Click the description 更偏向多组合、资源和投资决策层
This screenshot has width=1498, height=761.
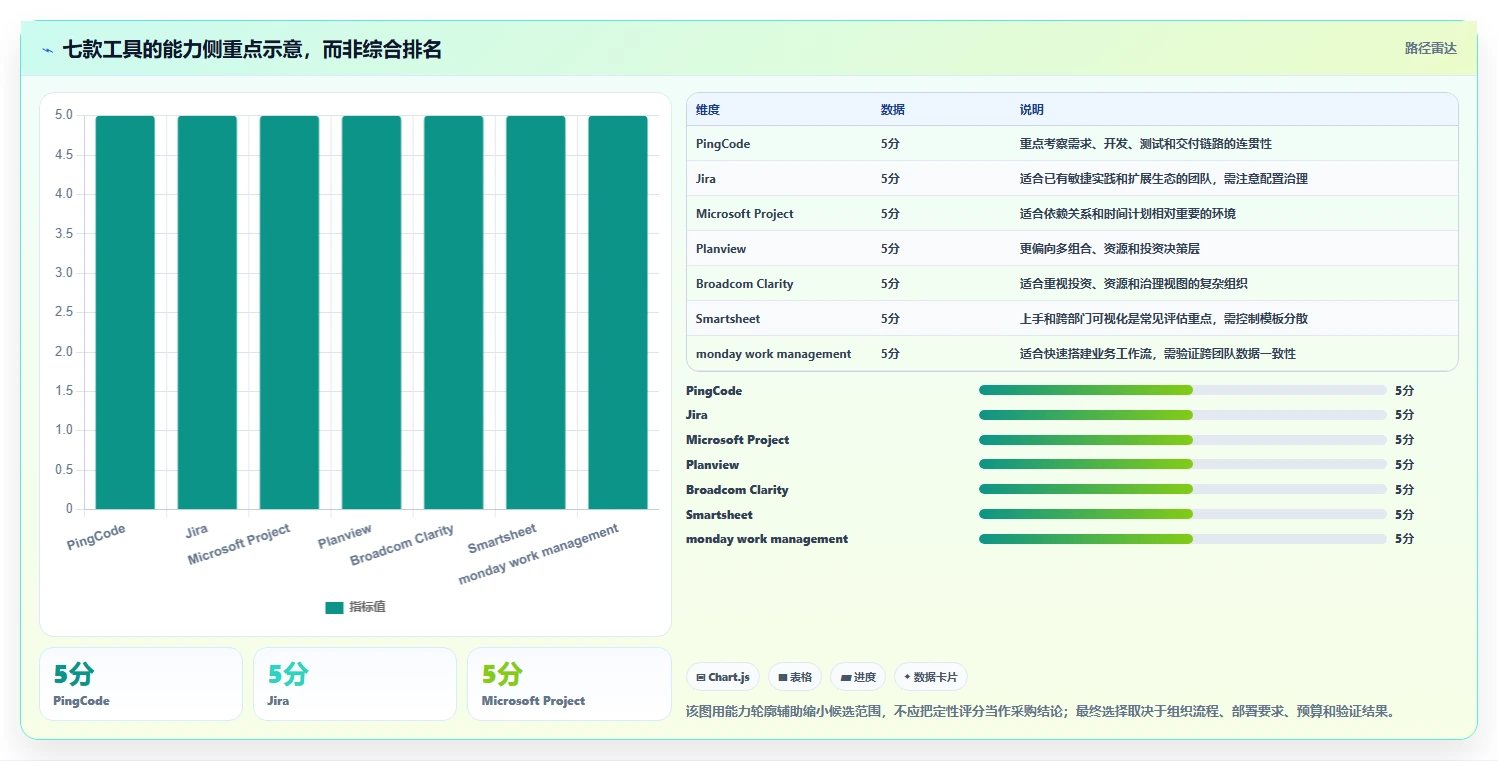(x=1108, y=249)
